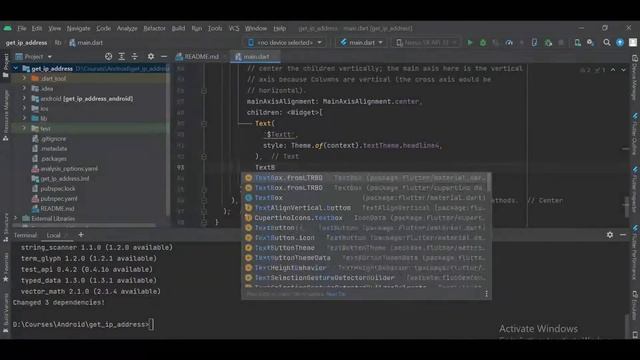Run the app with green play button
Image resolution: width=640 pixels, height=360 pixels.
click(470, 42)
